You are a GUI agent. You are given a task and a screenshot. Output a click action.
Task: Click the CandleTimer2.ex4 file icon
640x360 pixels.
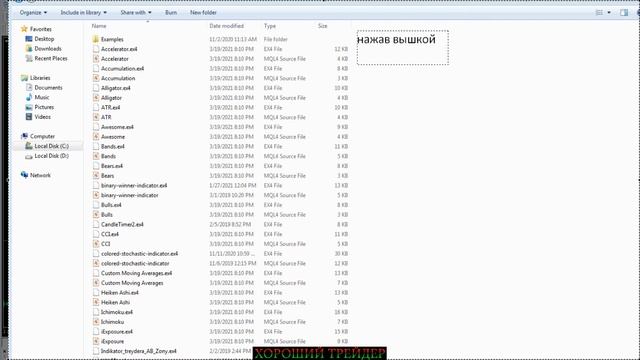(x=96, y=224)
